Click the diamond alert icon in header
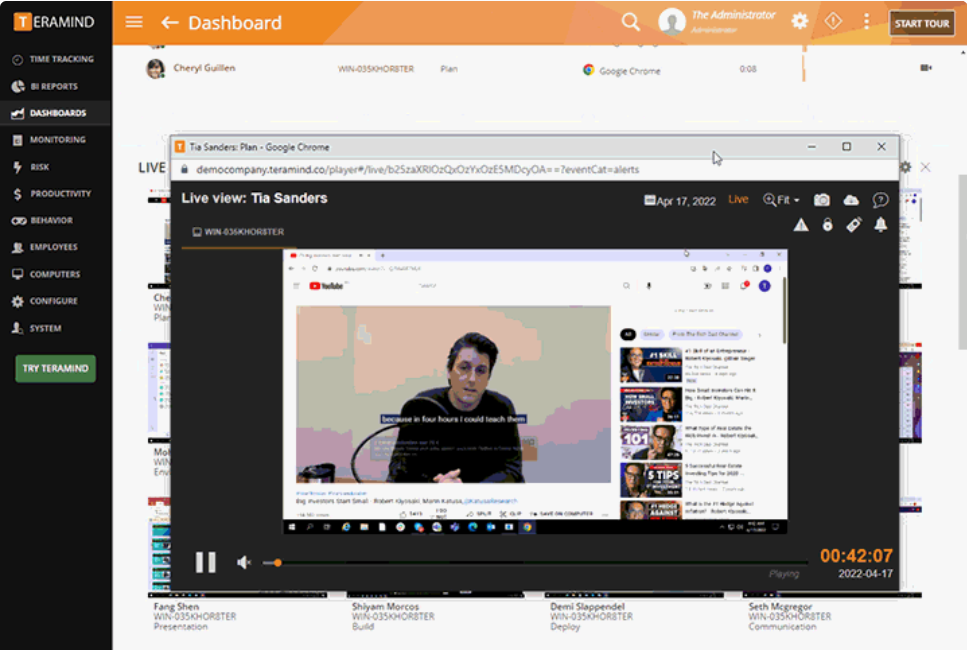The width and height of the screenshot is (967, 650). [x=833, y=21]
